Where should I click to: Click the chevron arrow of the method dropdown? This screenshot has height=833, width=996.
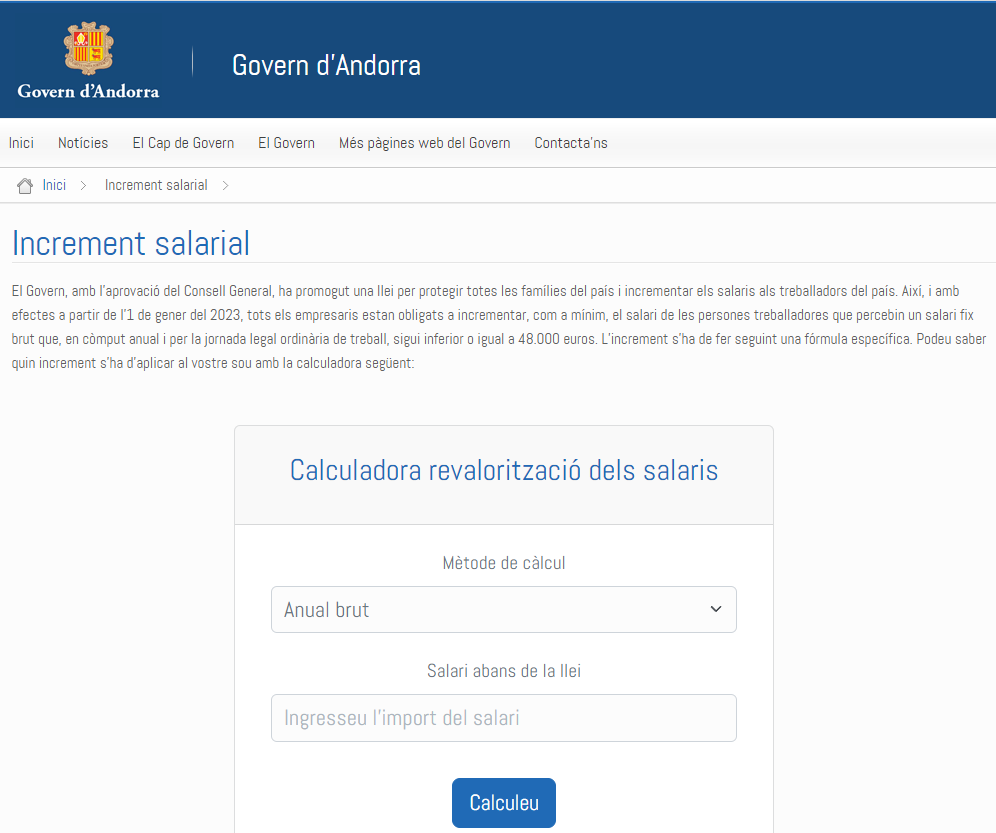coord(715,609)
